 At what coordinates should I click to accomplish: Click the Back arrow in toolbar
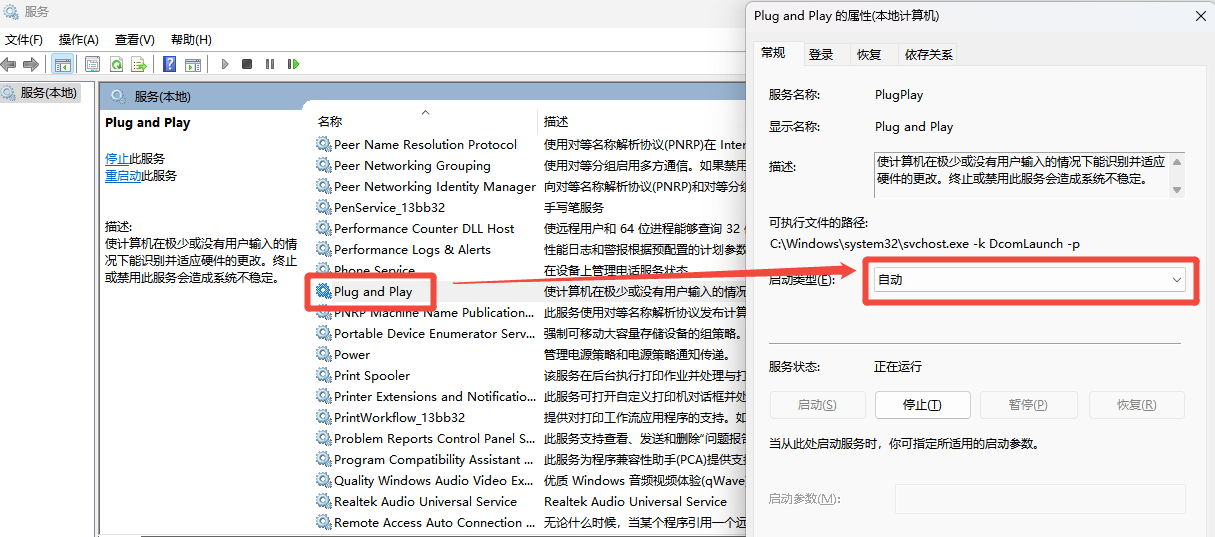pos(9,64)
